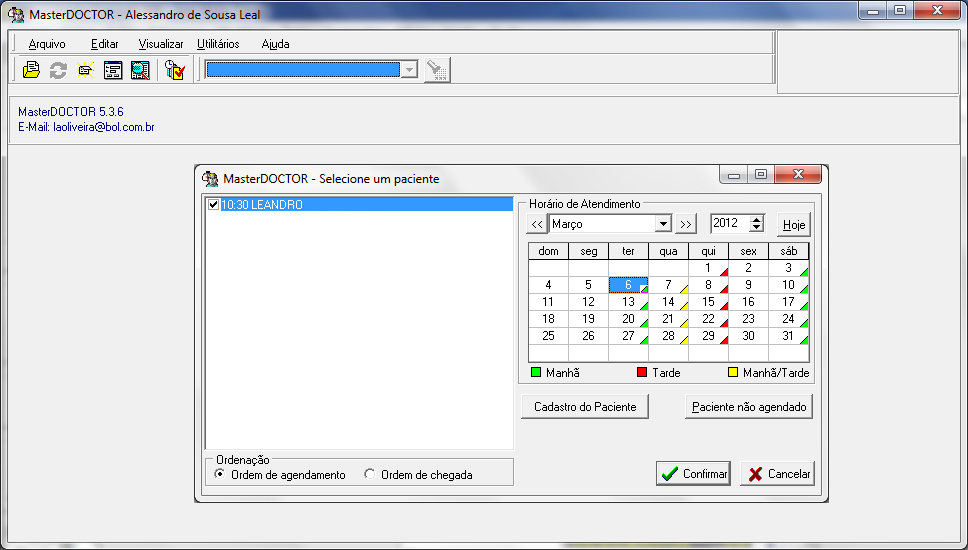Select day 31 in the calendar

click(788, 336)
